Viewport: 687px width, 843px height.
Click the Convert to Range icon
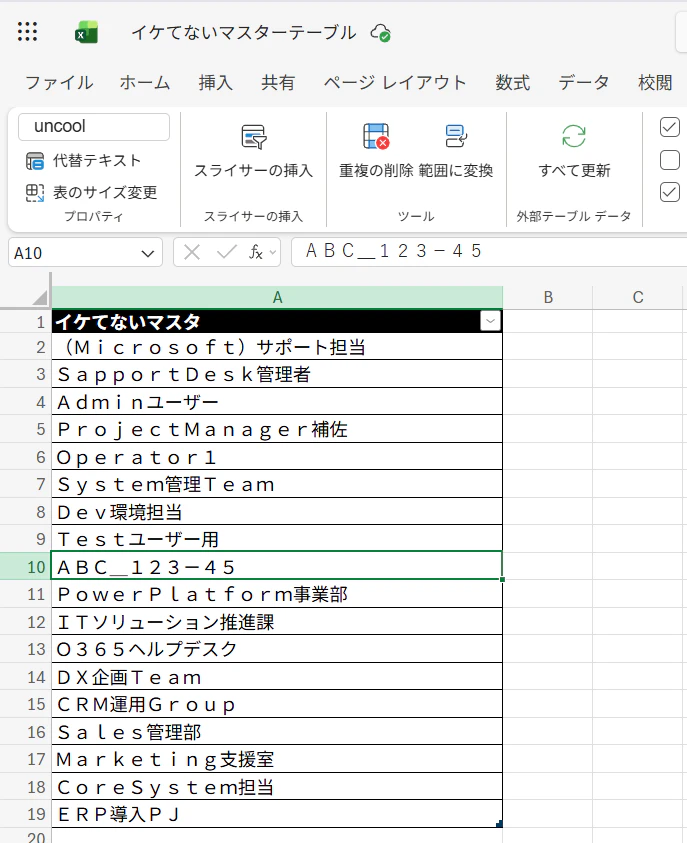pos(456,136)
